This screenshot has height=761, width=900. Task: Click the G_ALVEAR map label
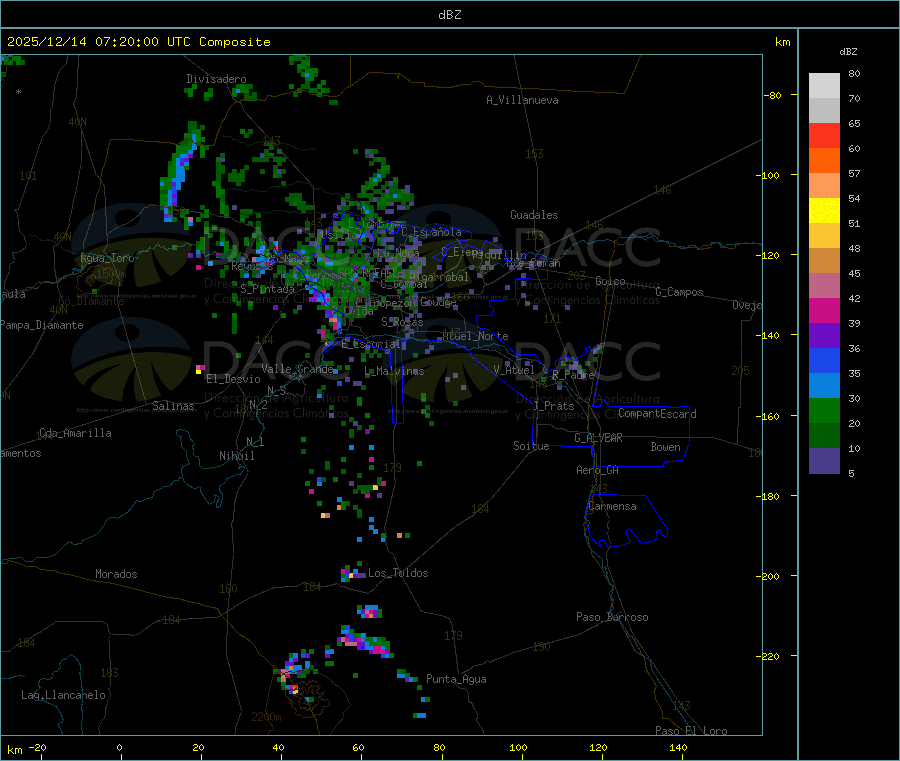[598, 438]
